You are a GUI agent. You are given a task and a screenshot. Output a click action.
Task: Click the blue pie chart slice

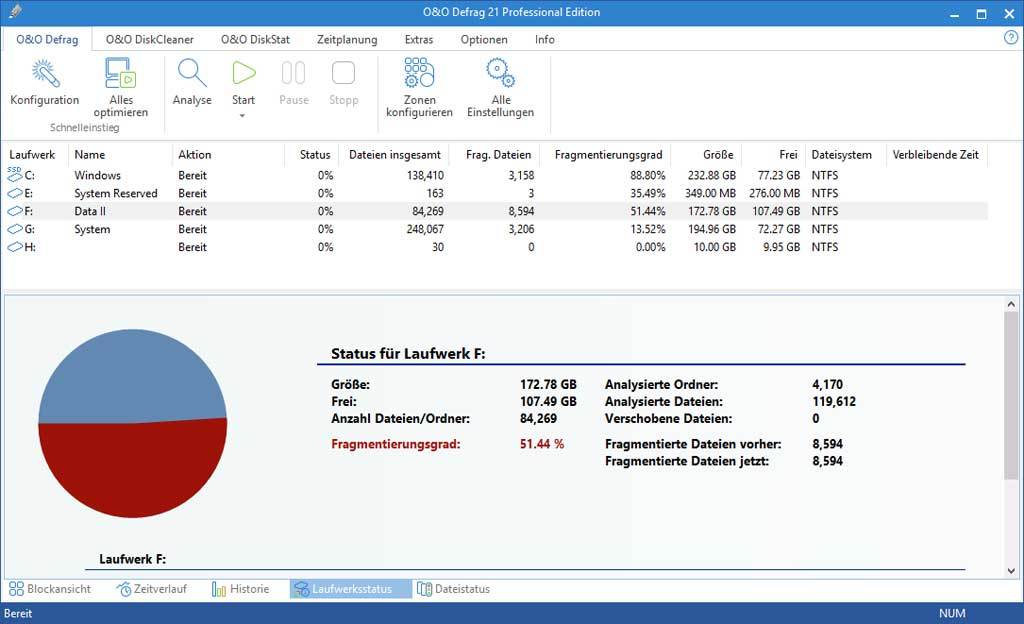[x=133, y=375]
